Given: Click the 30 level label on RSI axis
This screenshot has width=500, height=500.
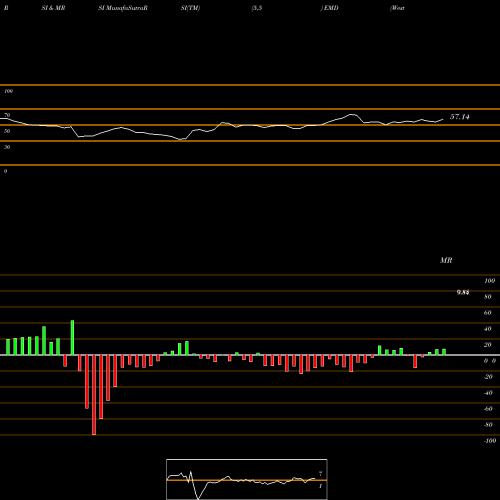Looking at the screenshot, I should click(7, 147).
